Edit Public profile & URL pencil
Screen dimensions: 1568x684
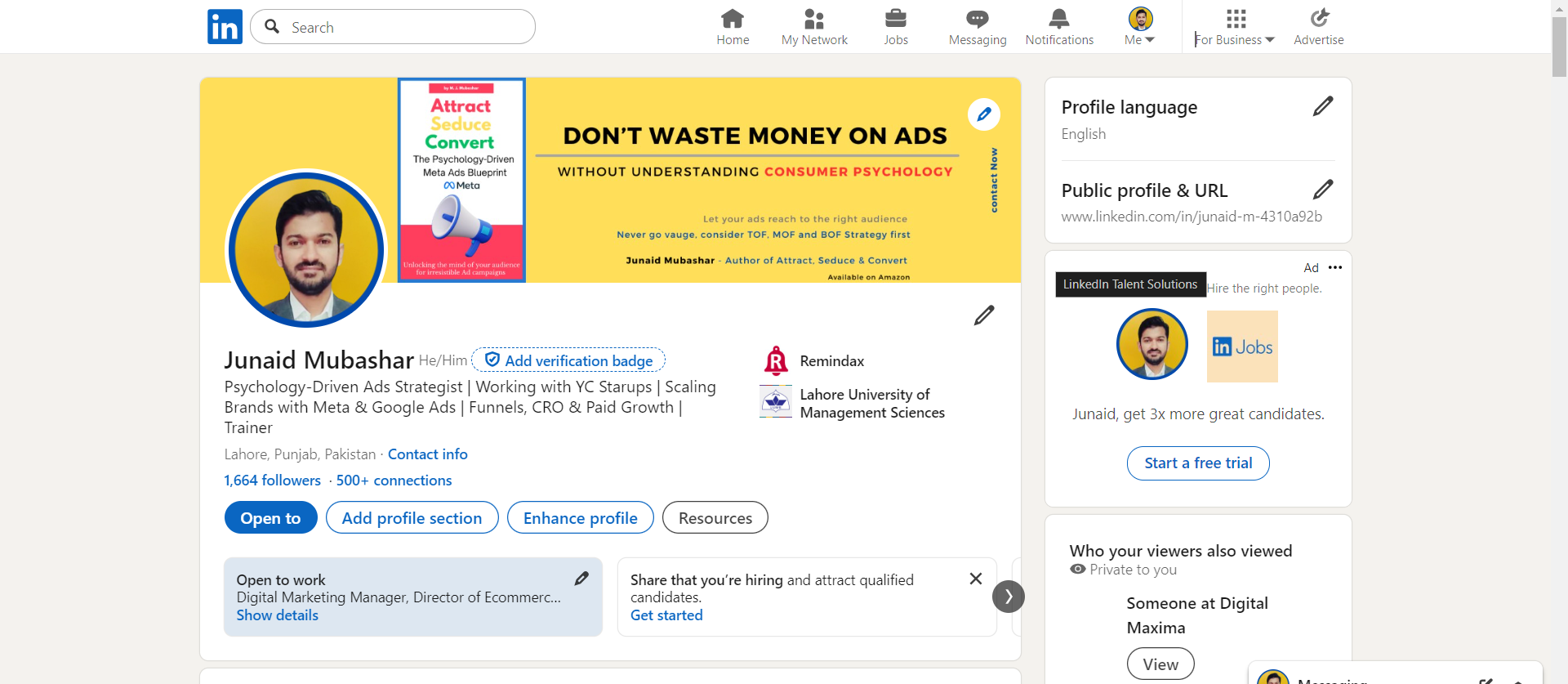pyautogui.click(x=1323, y=190)
